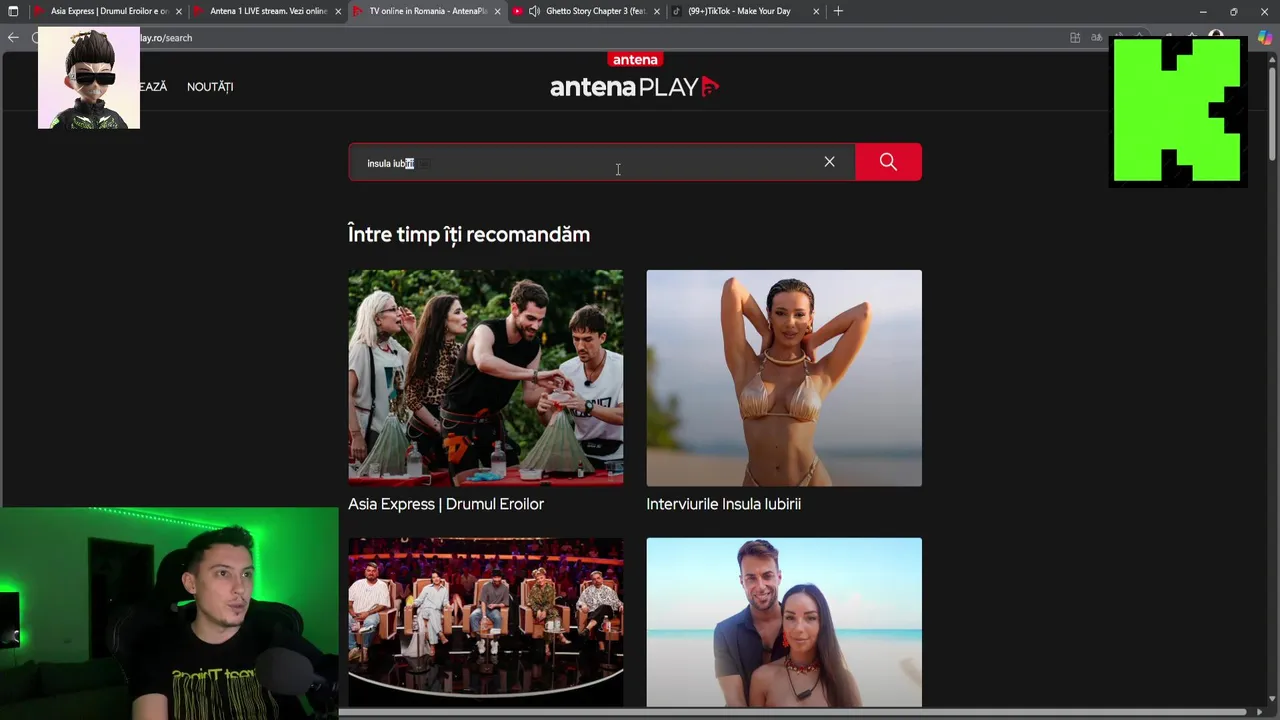
Task: Open the beach couple thumbnail
Action: pos(784,622)
